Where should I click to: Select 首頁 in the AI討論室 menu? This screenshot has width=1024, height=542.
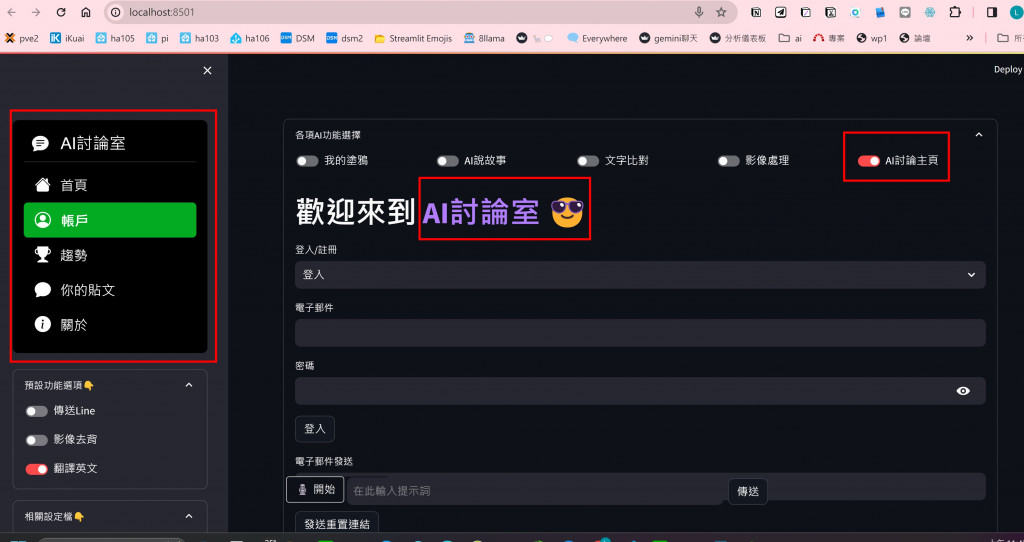click(x=110, y=185)
